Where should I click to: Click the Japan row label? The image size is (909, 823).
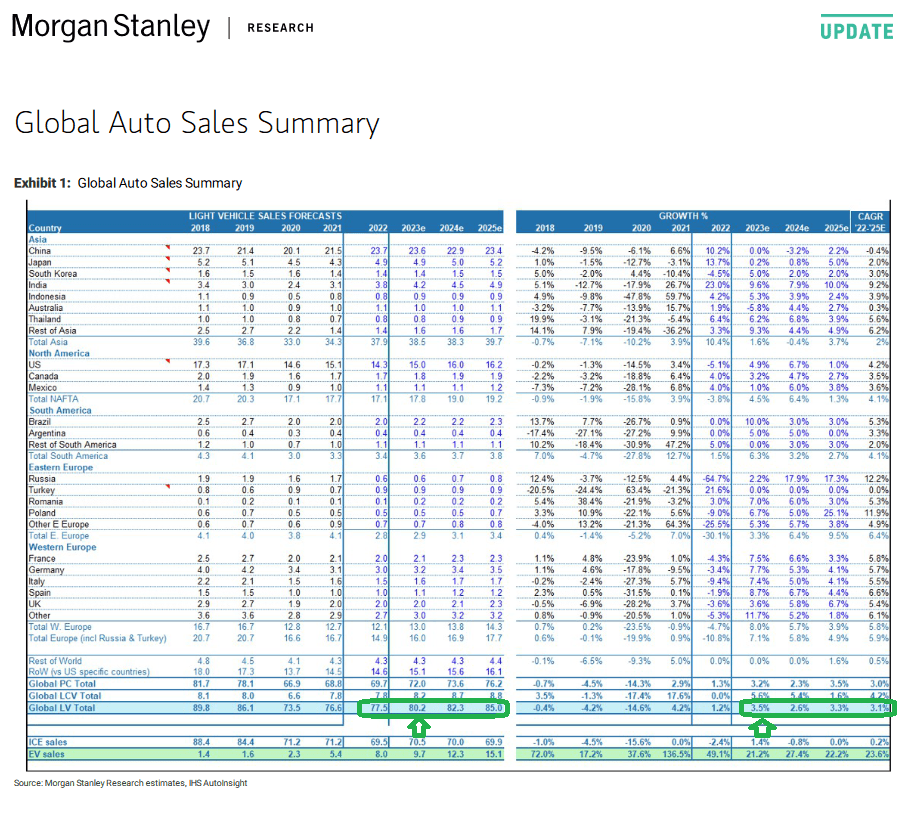(x=40, y=262)
